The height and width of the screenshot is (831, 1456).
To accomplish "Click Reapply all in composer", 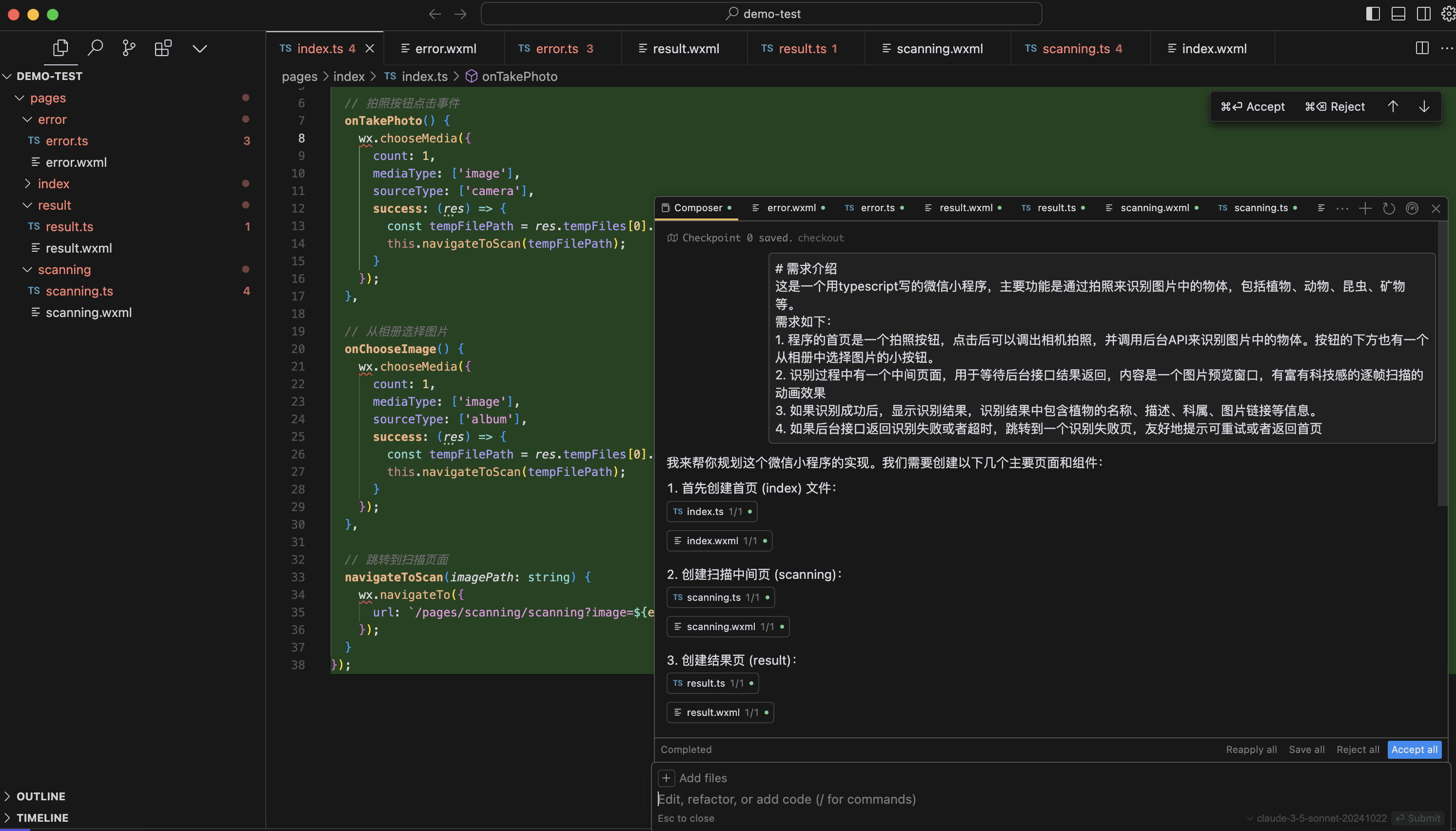I will pyautogui.click(x=1251, y=750).
